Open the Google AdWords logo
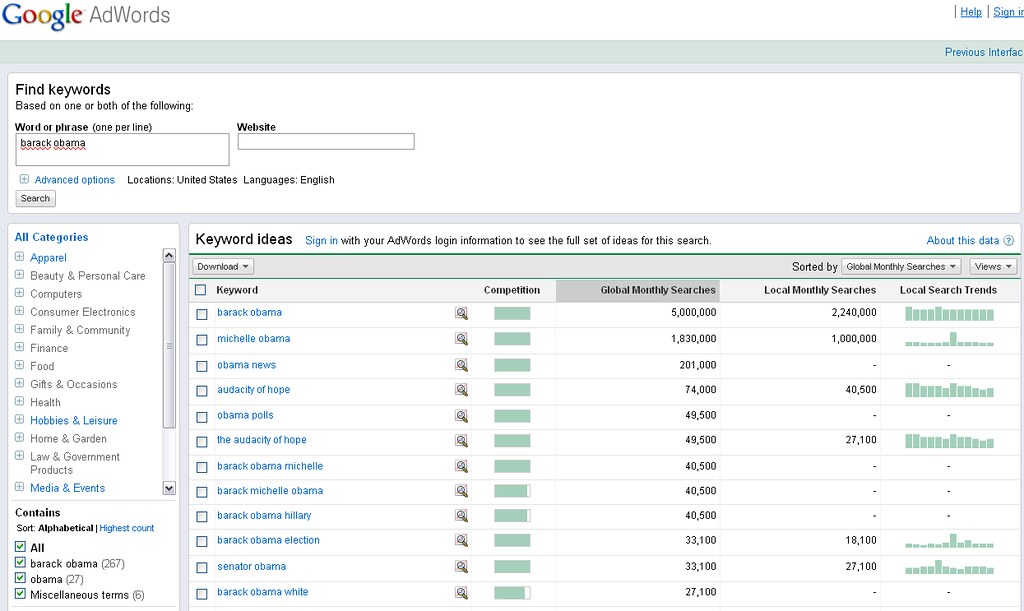This screenshot has width=1024, height=611. pyautogui.click(x=86, y=16)
